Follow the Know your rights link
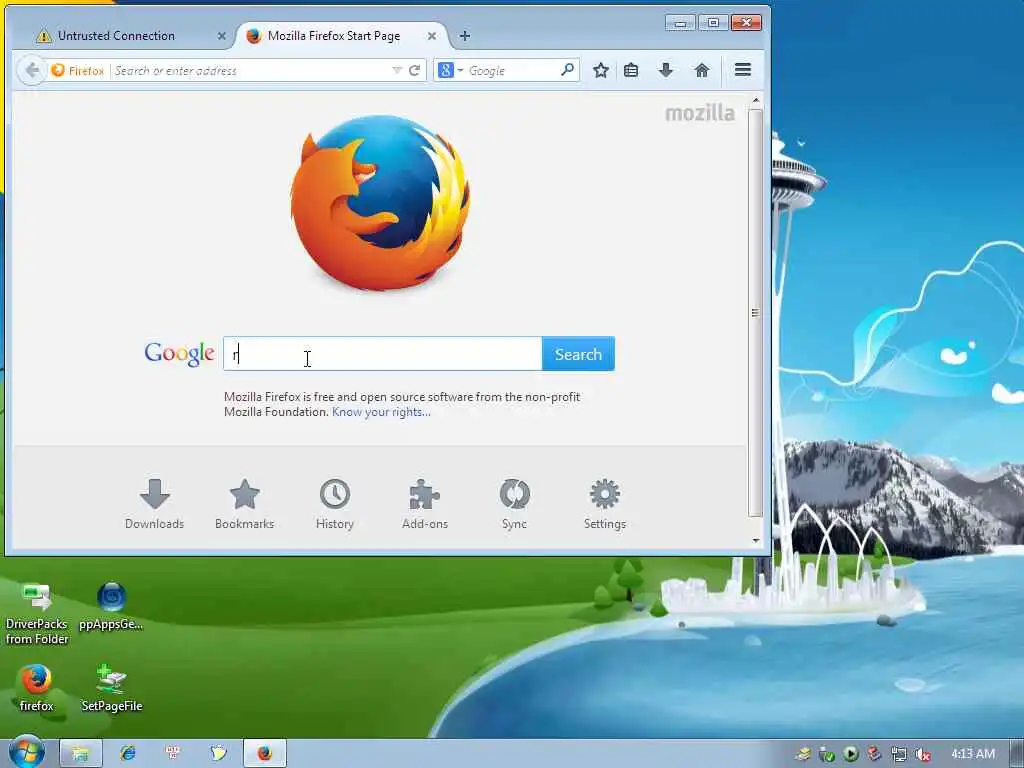 (x=381, y=412)
